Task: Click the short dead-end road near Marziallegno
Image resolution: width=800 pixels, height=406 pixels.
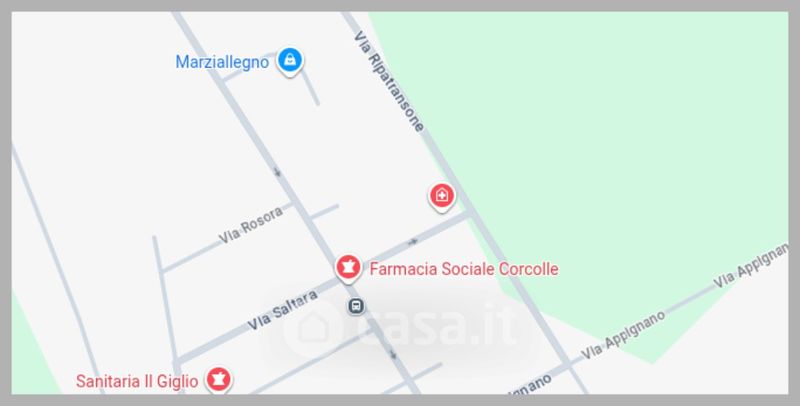Action: pos(311,87)
